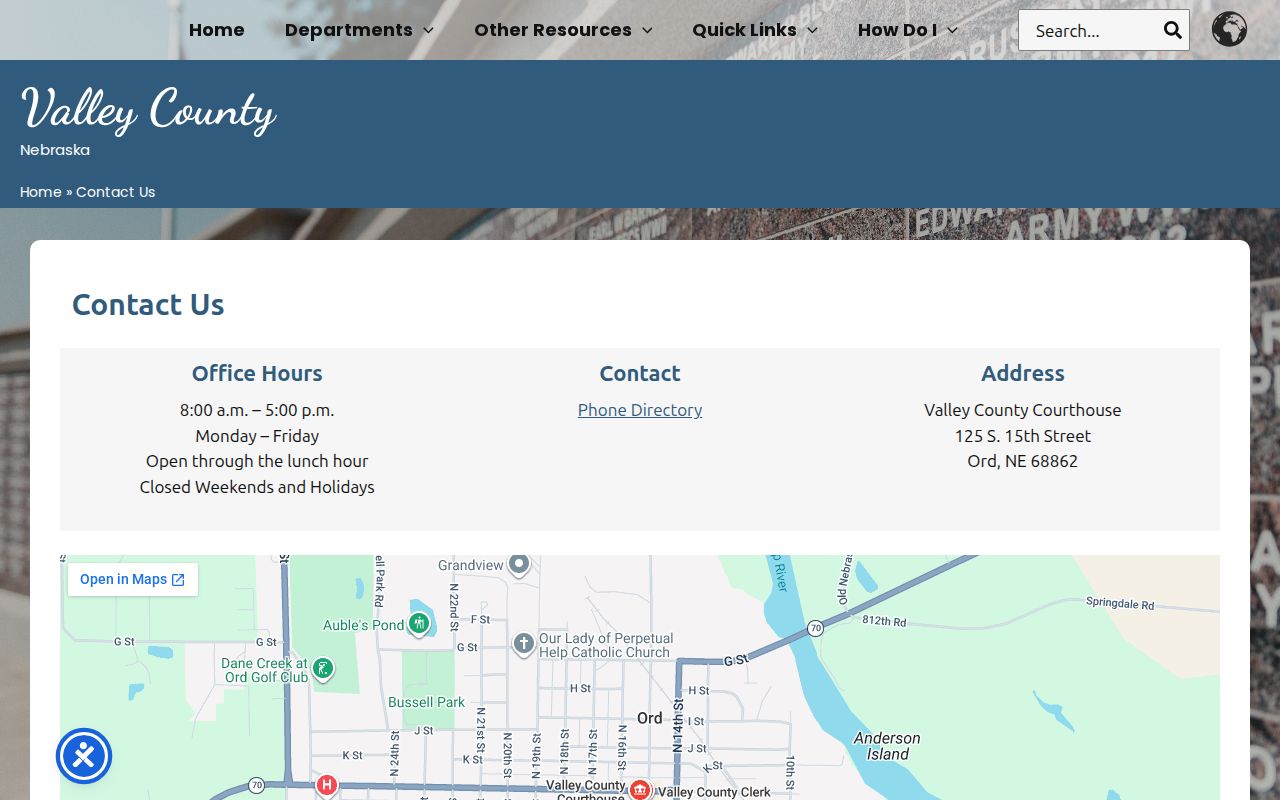Click the Anderson Island map label
Image resolution: width=1280 pixels, height=800 pixels.
tap(887, 746)
